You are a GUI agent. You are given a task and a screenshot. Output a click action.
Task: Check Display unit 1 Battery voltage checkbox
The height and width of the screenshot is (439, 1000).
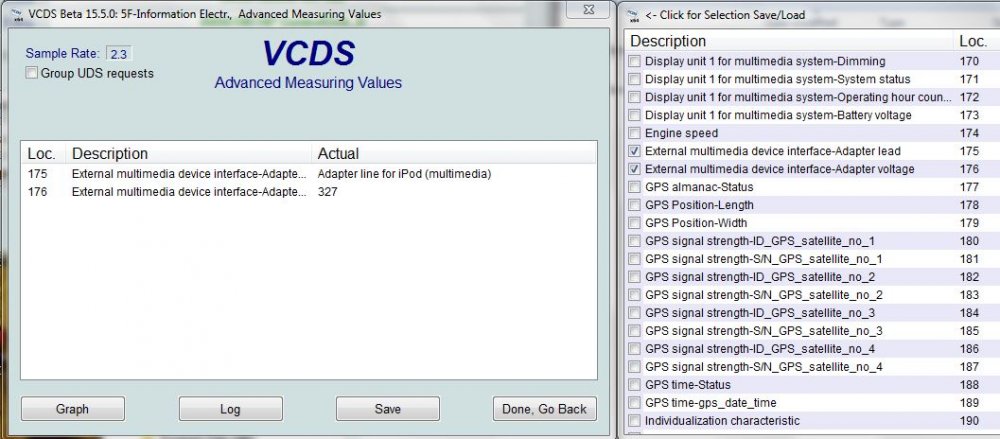click(635, 115)
